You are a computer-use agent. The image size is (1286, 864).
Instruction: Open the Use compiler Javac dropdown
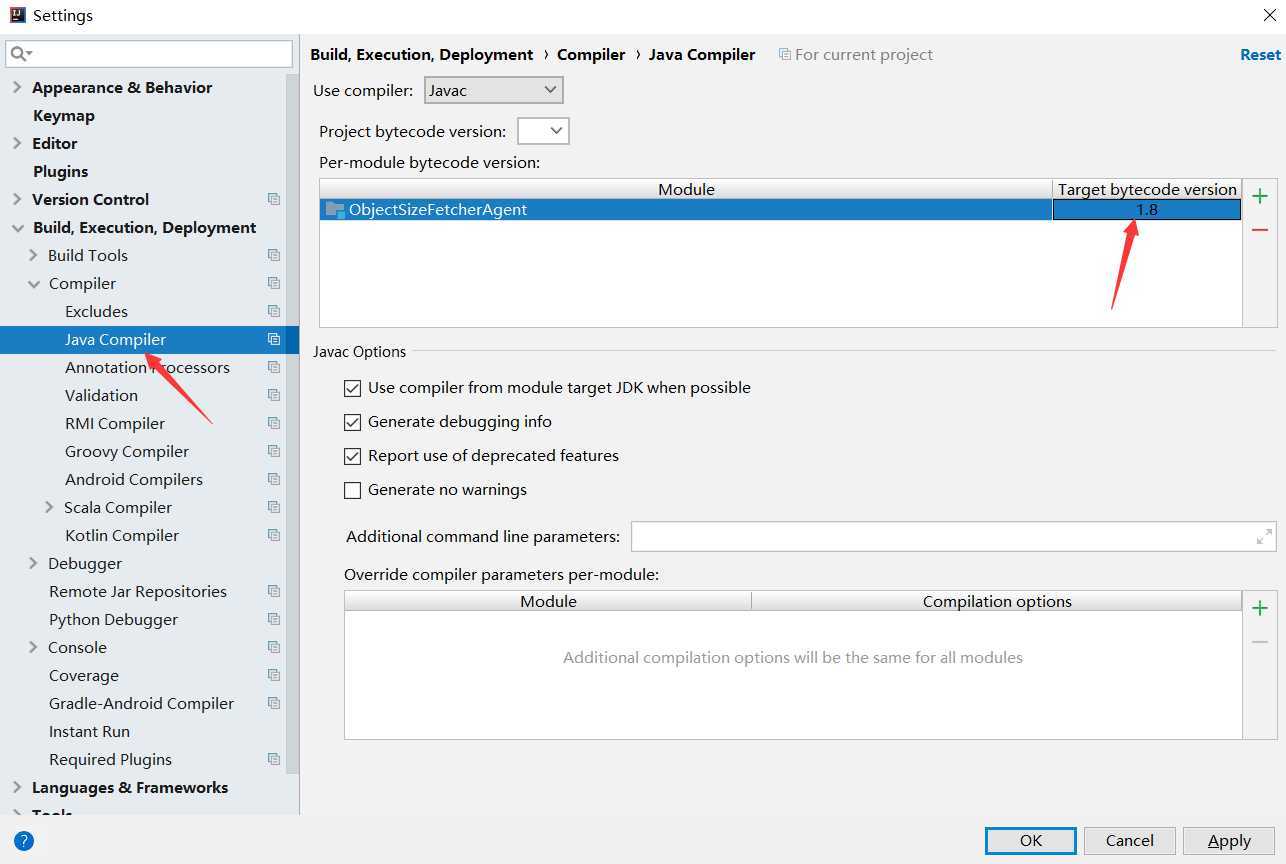494,90
